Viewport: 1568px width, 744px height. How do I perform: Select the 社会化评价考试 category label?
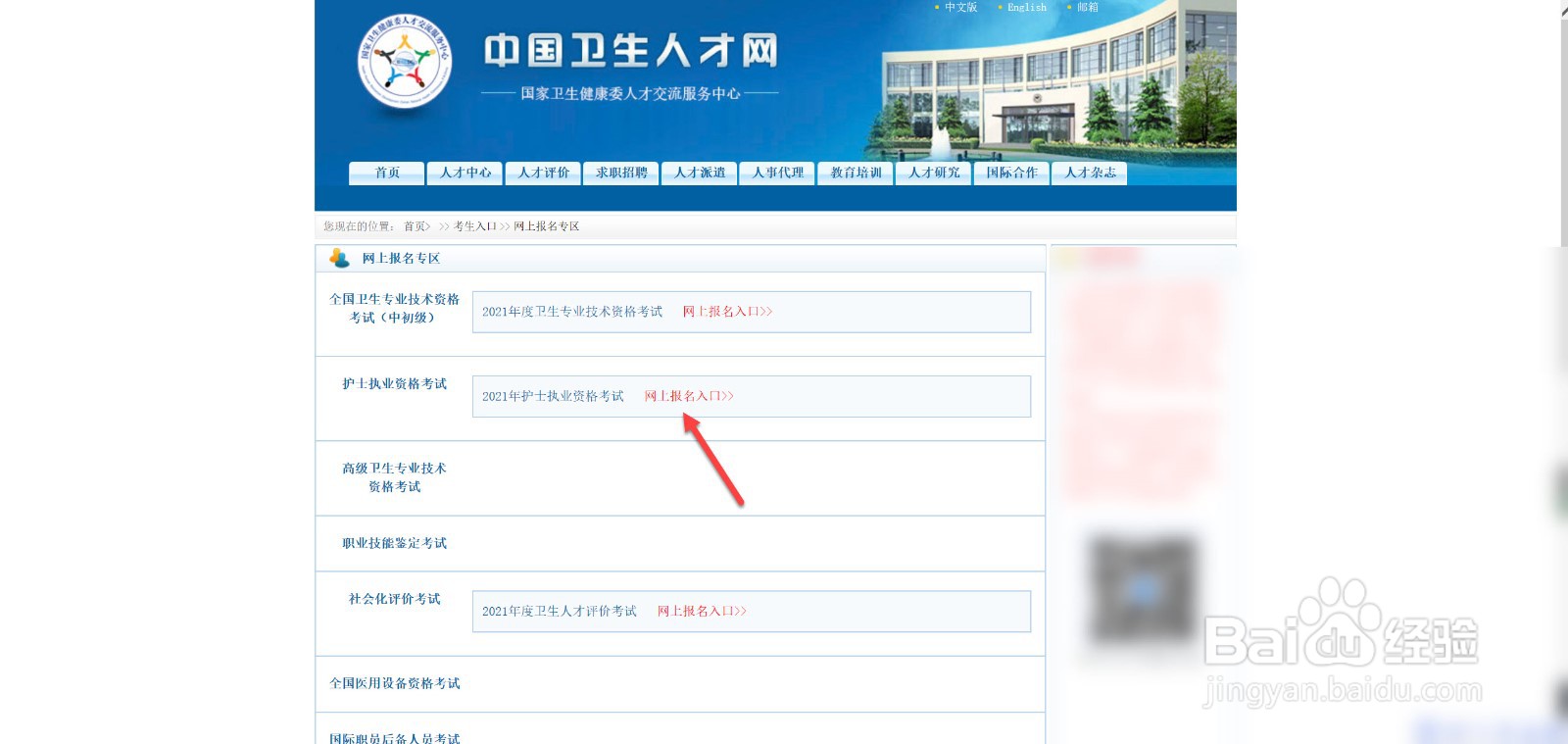pos(394,599)
